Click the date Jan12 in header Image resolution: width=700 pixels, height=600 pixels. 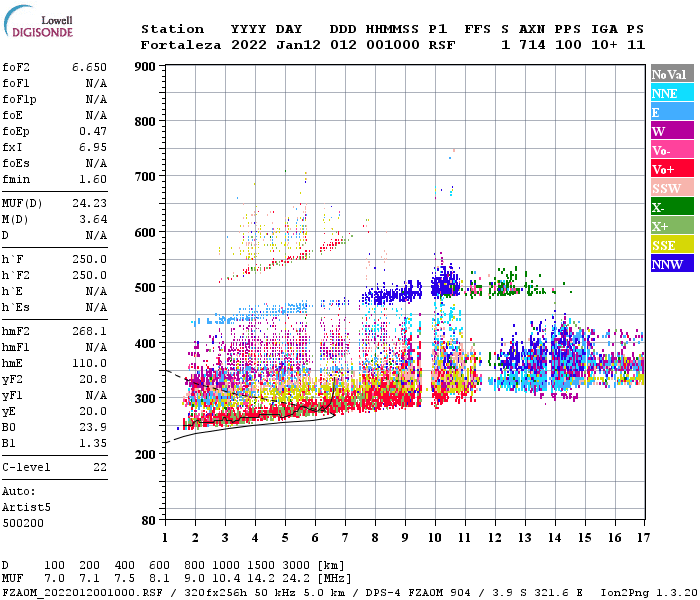298,45
